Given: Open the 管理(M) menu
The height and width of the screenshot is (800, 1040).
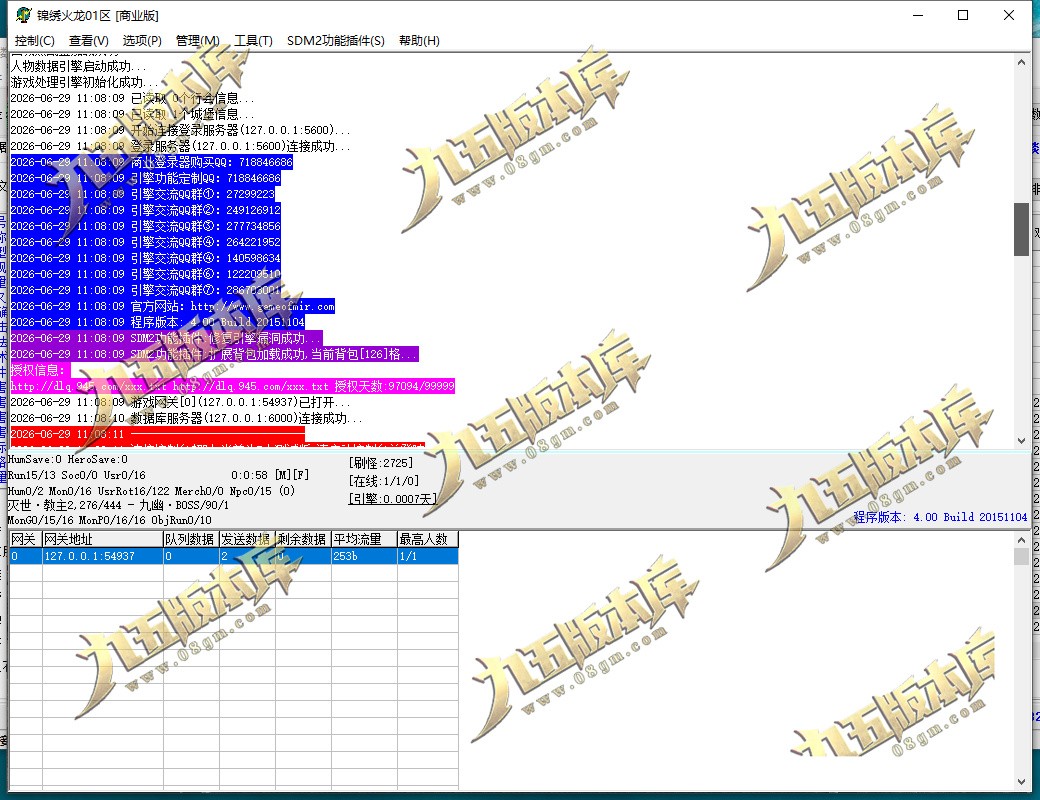Looking at the screenshot, I should click(x=197, y=40).
